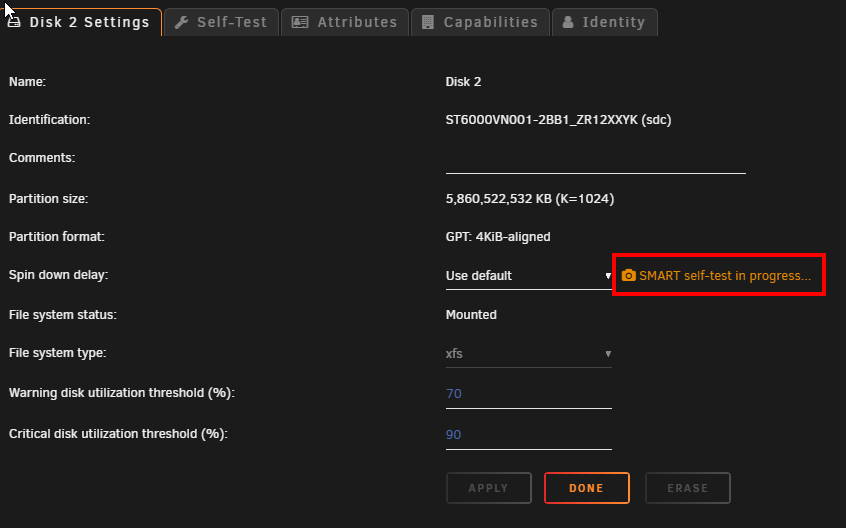Click the GPT: 4KiB-aligned value
Image resolution: width=846 pixels, height=528 pixels.
pos(498,237)
